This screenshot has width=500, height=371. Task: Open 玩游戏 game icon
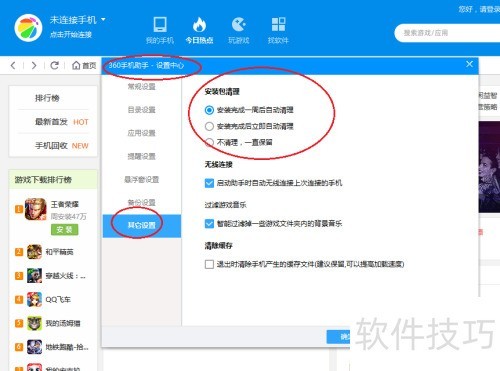tap(239, 25)
